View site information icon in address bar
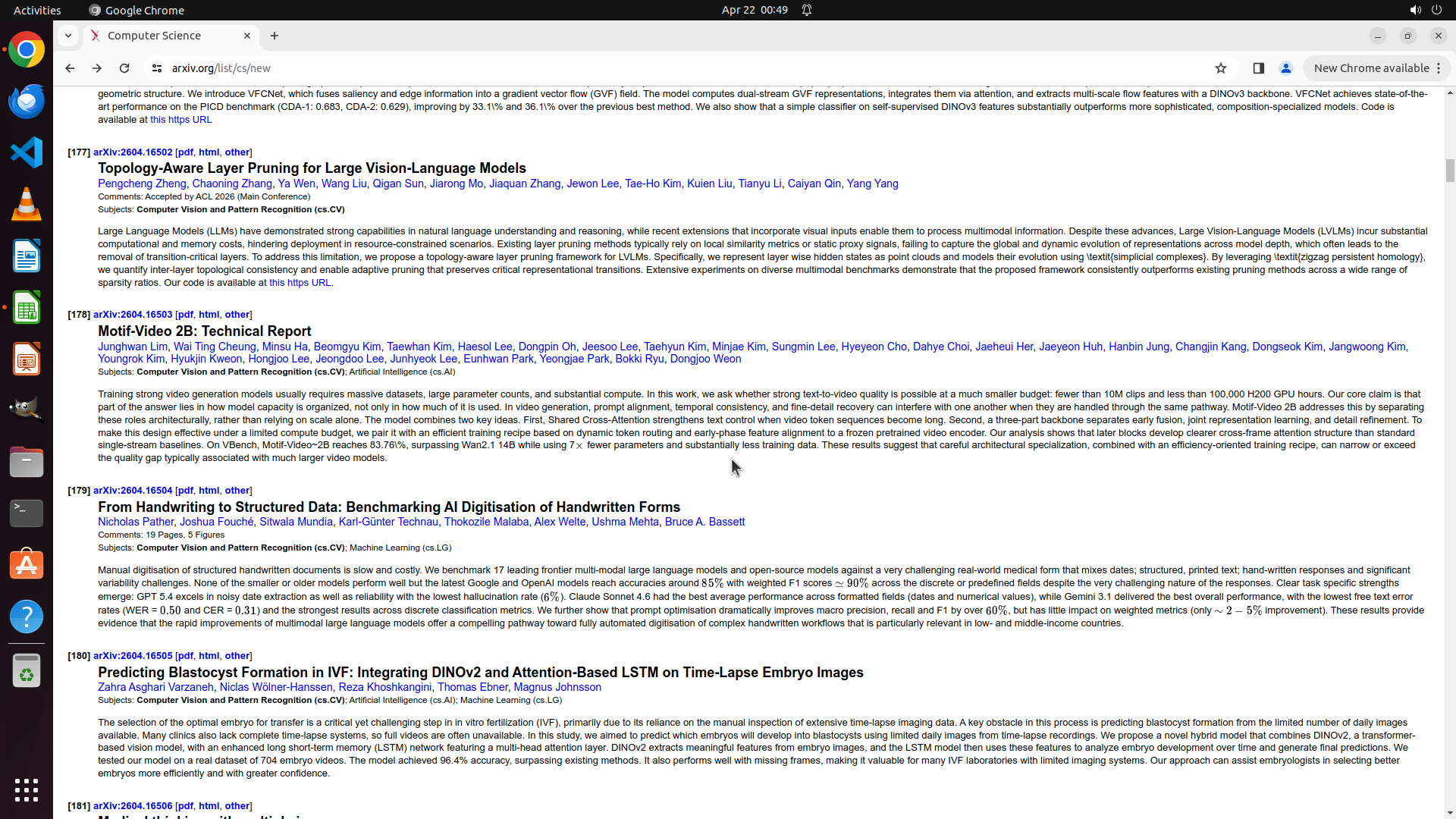The width and height of the screenshot is (1456, 819). (x=157, y=68)
